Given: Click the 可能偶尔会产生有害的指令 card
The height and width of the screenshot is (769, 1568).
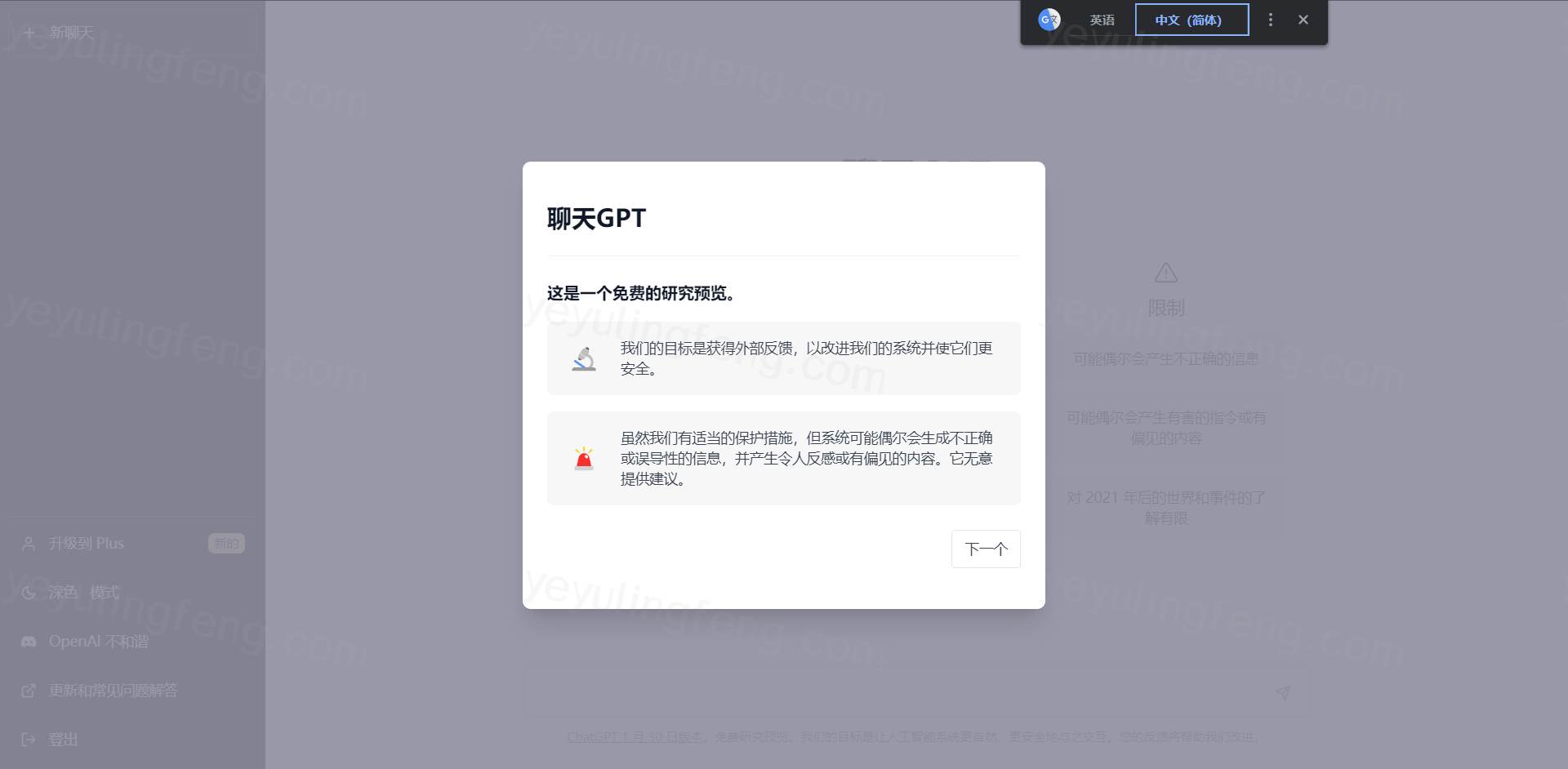Looking at the screenshot, I should (1166, 428).
